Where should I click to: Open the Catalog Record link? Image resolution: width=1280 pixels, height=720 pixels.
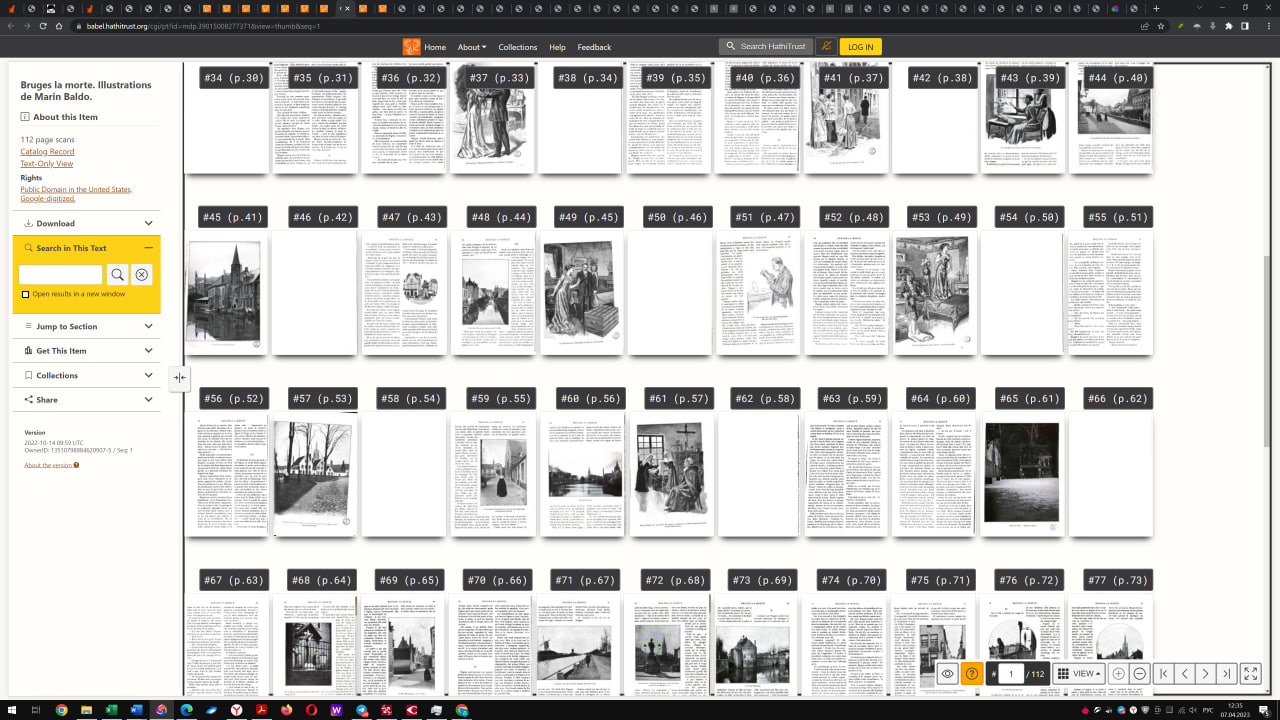click(x=47, y=152)
